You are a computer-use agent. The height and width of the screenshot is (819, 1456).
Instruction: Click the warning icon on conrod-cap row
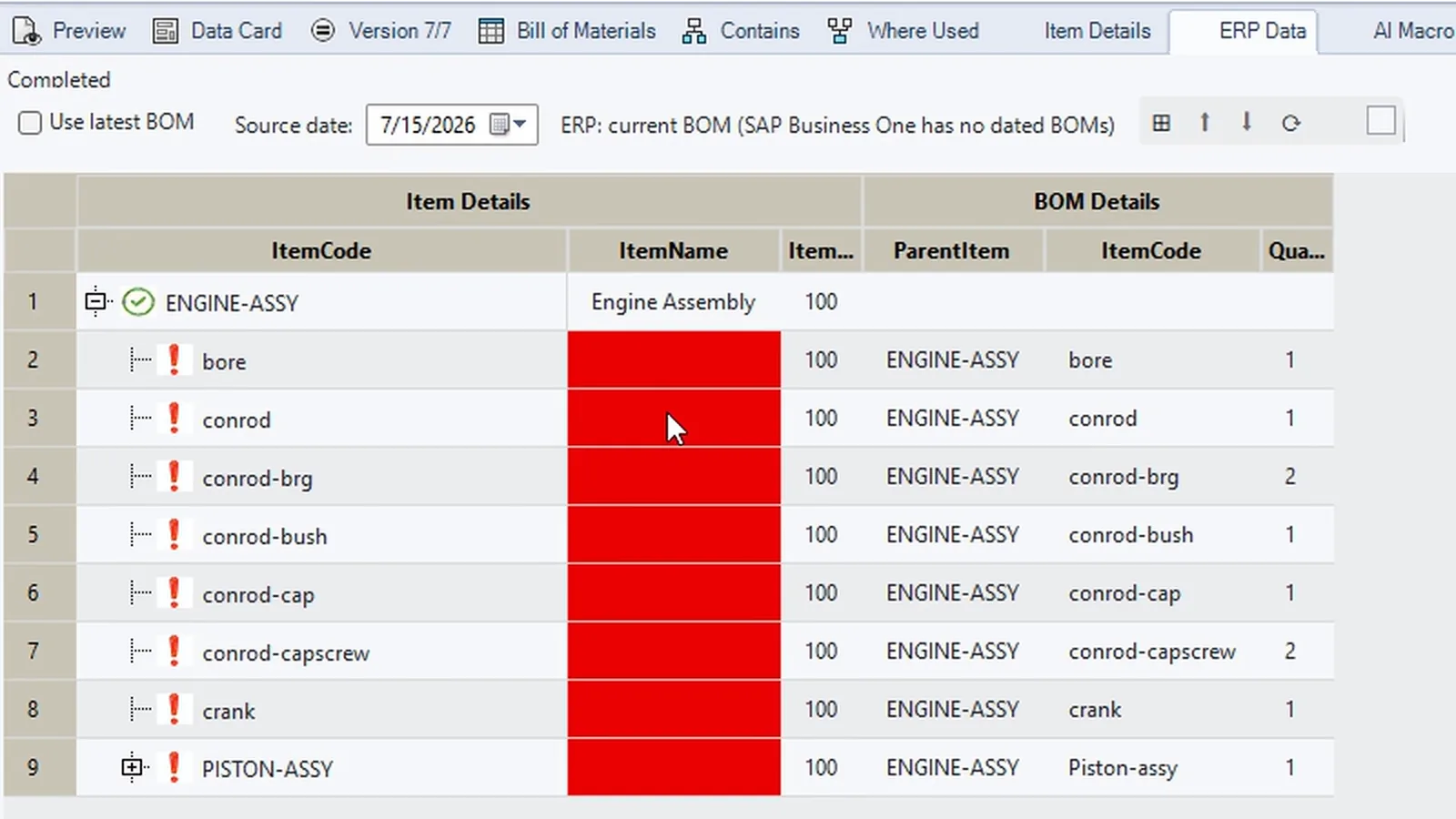(x=174, y=592)
